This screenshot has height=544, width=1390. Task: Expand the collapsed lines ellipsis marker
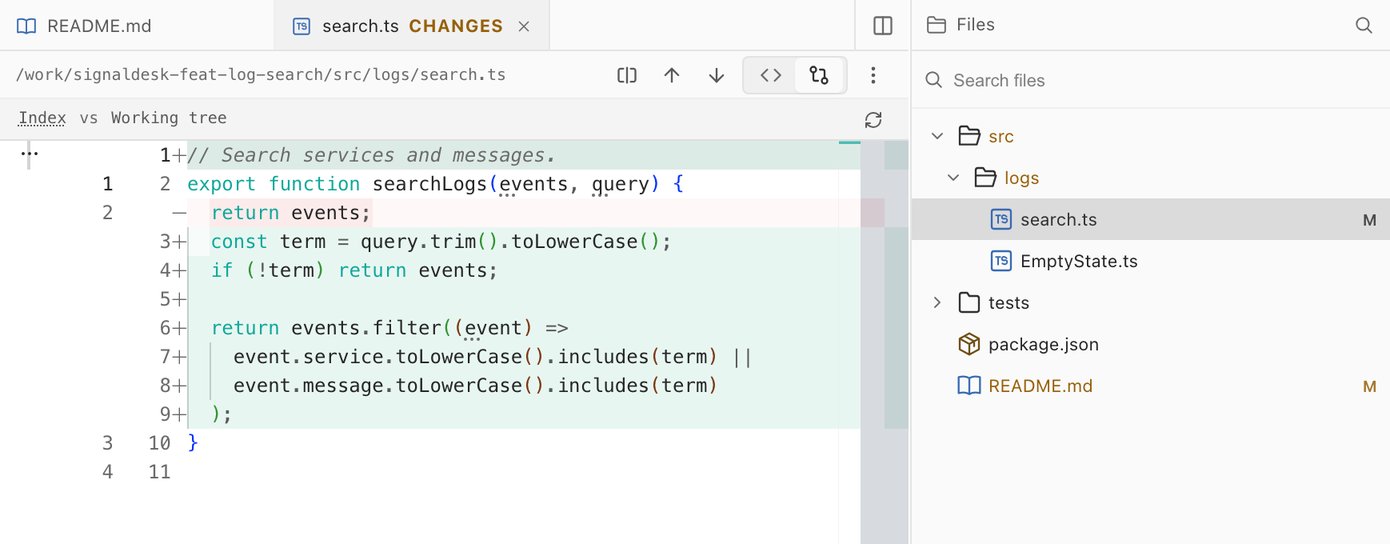coord(29,154)
